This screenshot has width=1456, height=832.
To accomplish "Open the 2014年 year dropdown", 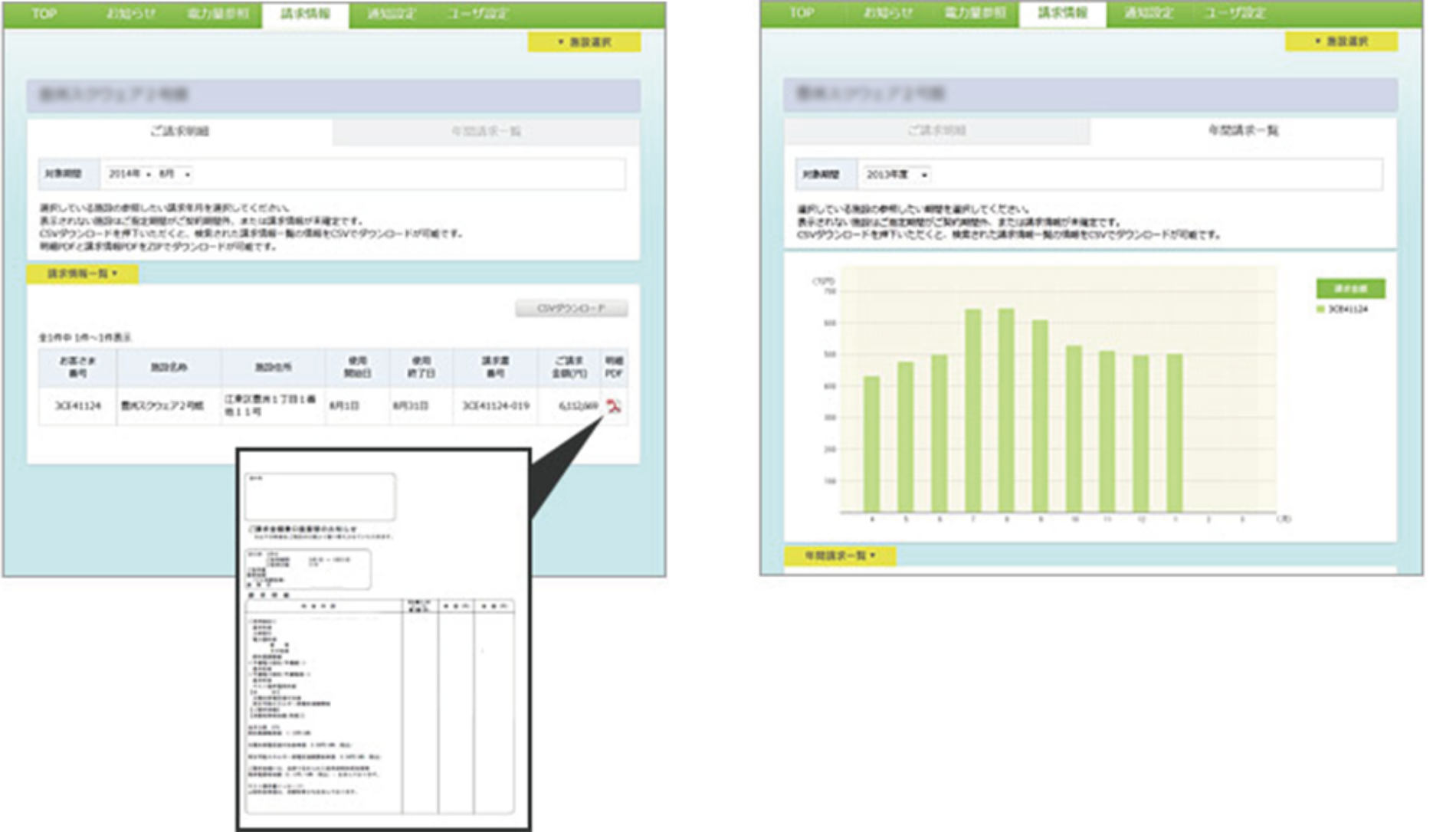I will click(x=130, y=175).
